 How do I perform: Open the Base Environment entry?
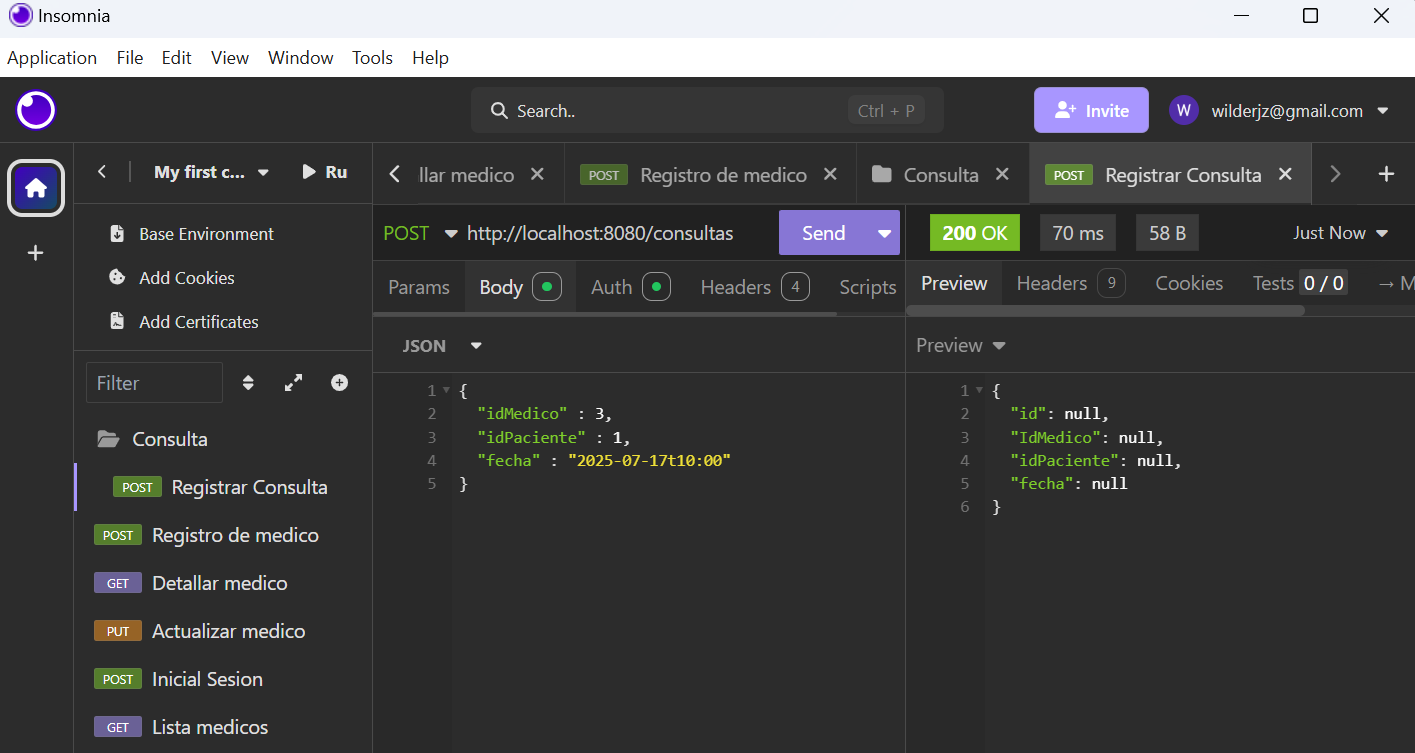point(191,234)
